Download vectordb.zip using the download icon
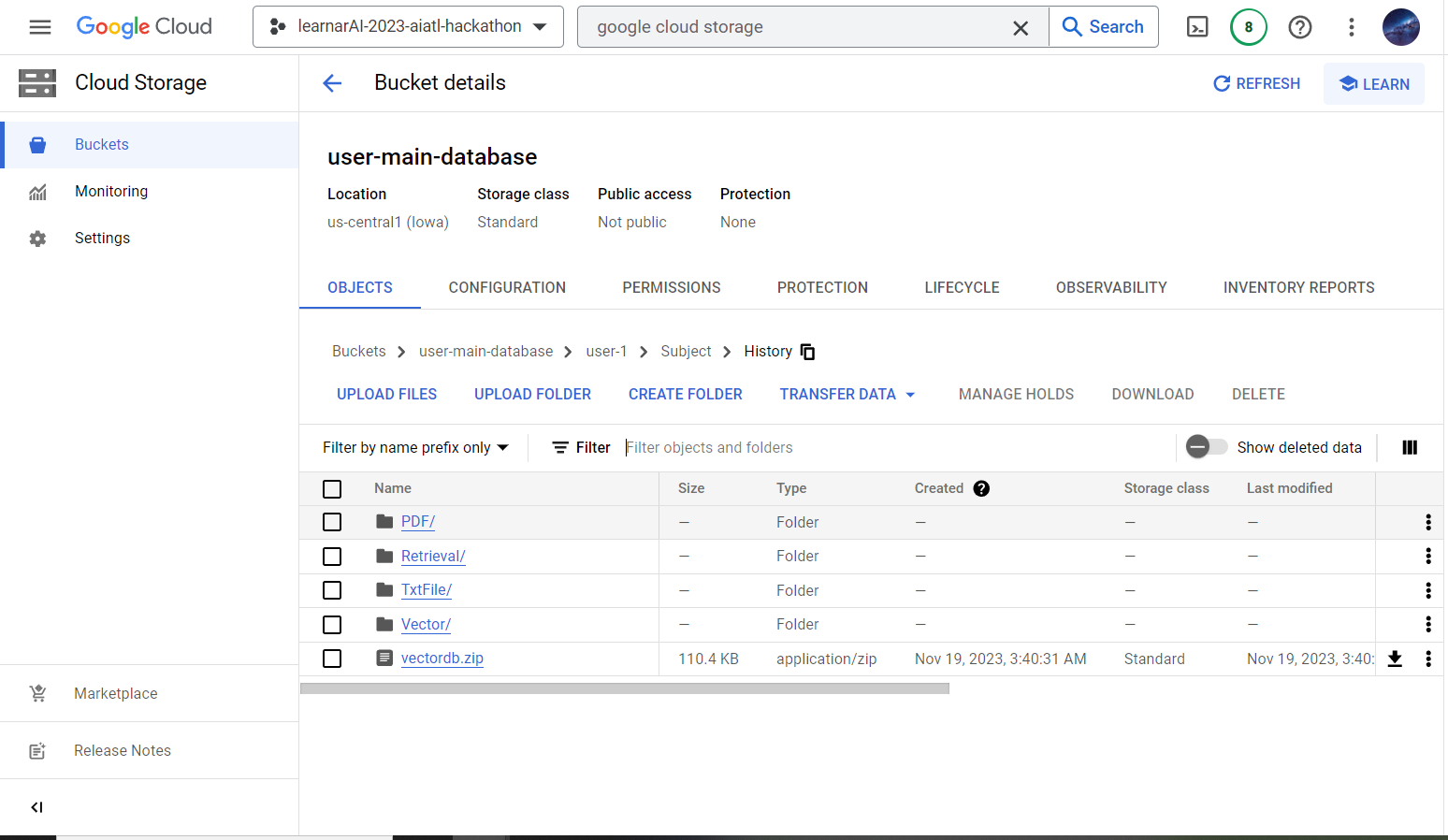Viewport: 1448px width, 840px height. pyautogui.click(x=1395, y=659)
